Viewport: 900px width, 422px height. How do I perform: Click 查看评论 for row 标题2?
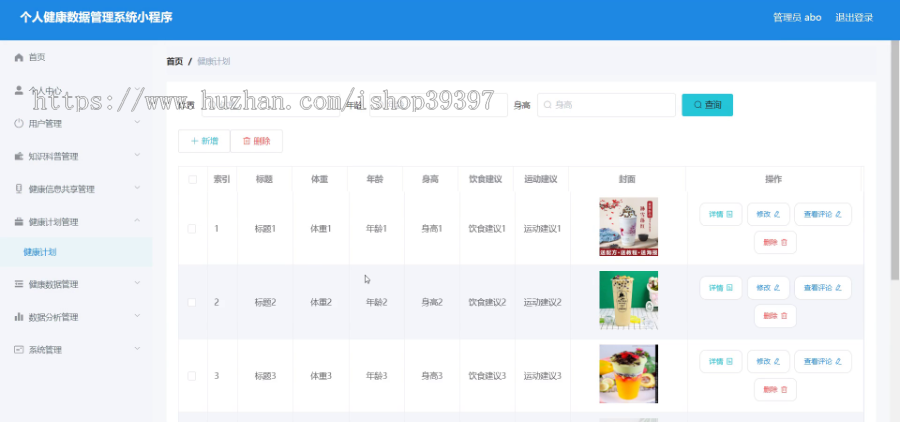tap(823, 288)
